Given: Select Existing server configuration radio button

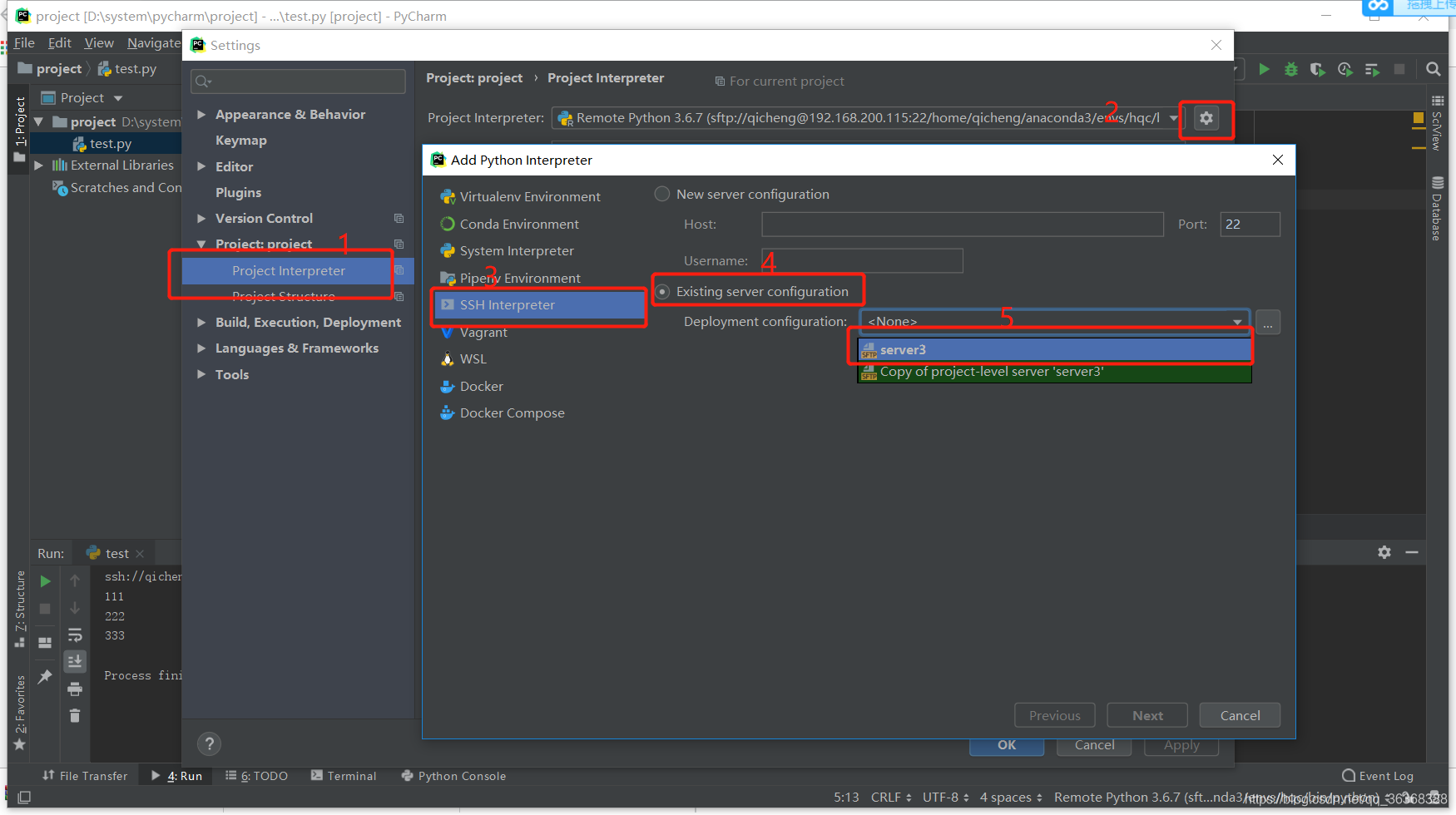Looking at the screenshot, I should pyautogui.click(x=662, y=292).
